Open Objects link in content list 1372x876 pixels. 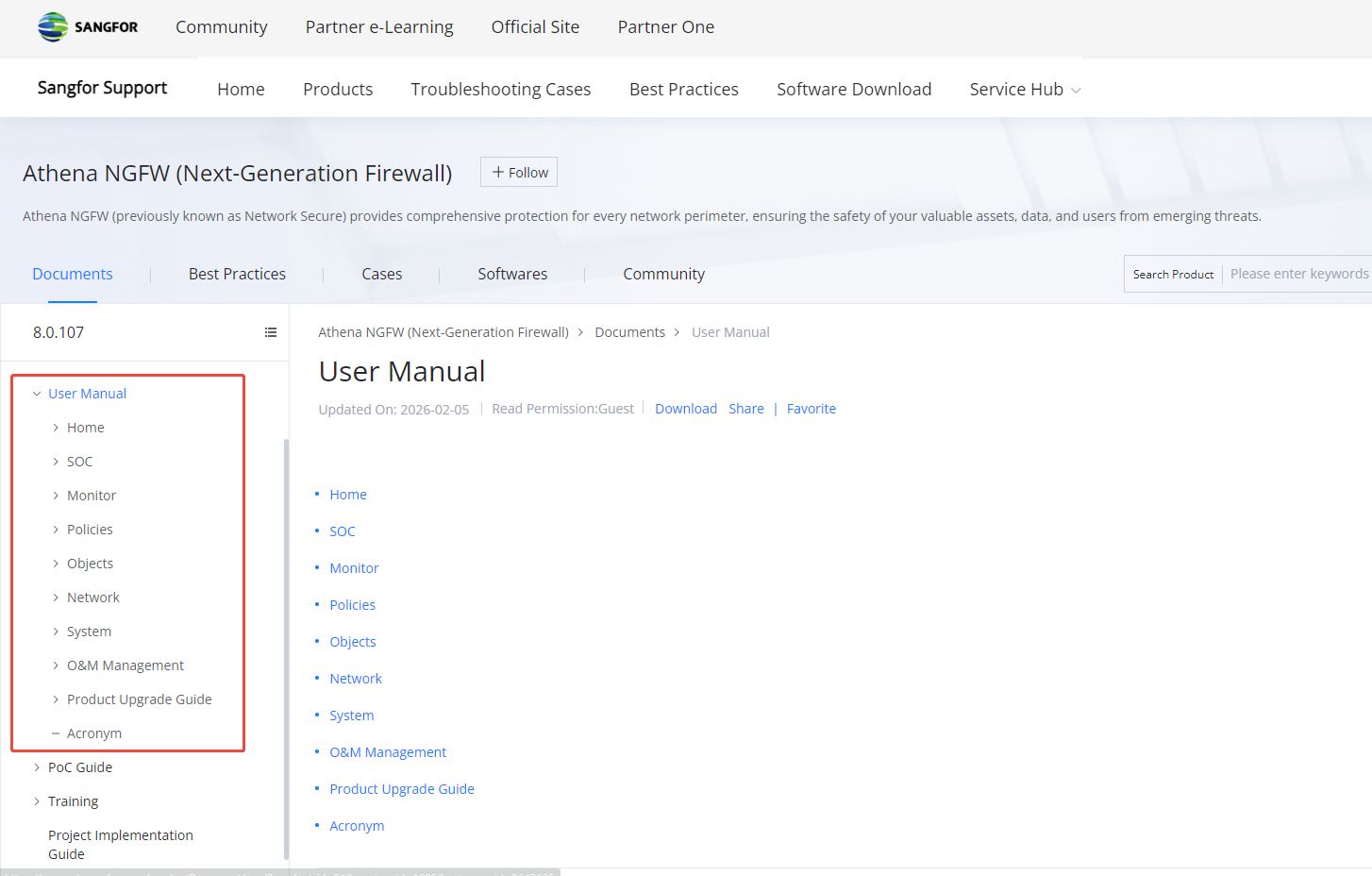[x=353, y=642]
